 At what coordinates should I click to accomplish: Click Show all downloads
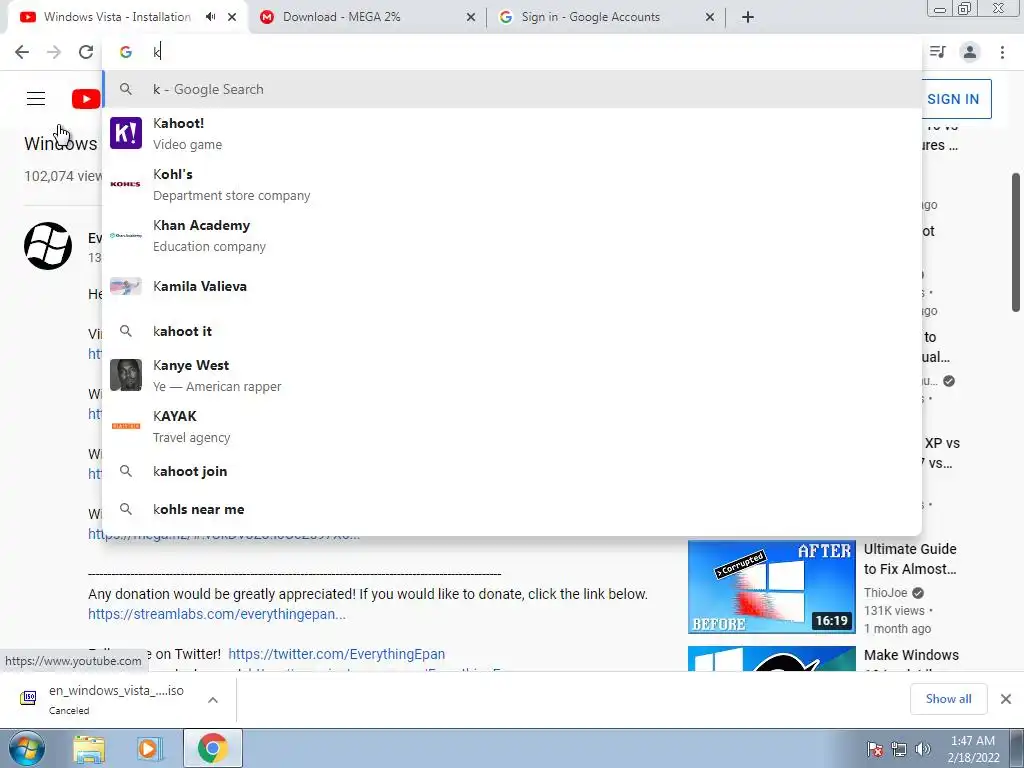948,699
